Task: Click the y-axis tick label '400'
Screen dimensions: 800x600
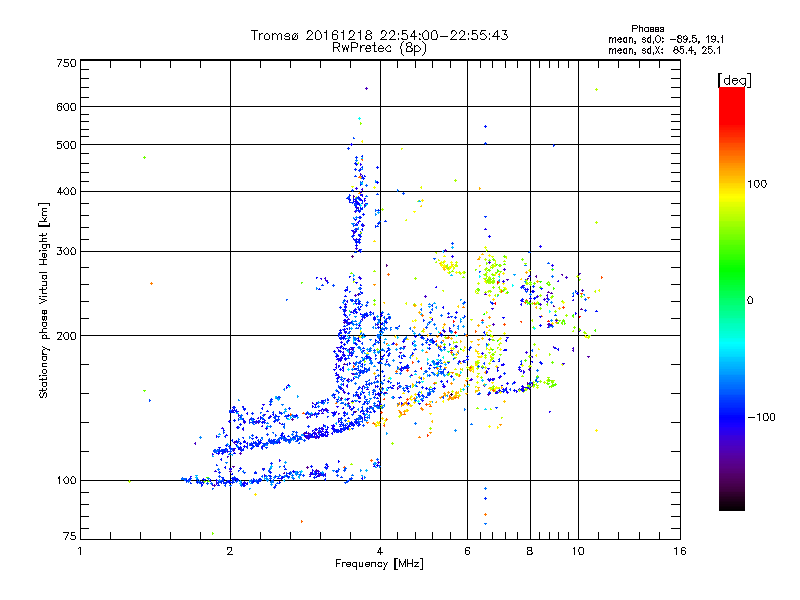Action: click(67, 191)
